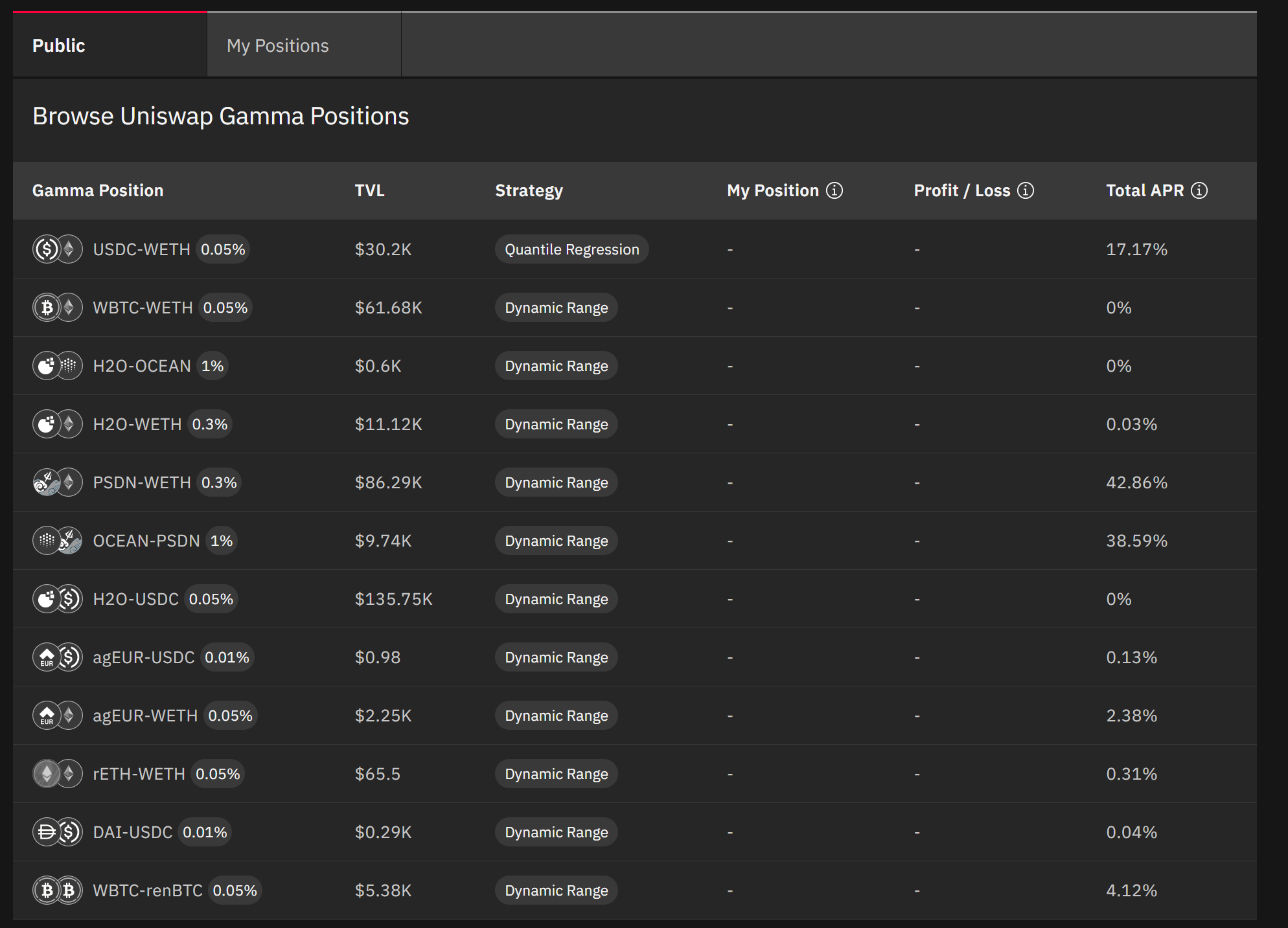Image resolution: width=1288 pixels, height=928 pixels.
Task: Click the $61.68K TVL value
Action: (x=389, y=308)
